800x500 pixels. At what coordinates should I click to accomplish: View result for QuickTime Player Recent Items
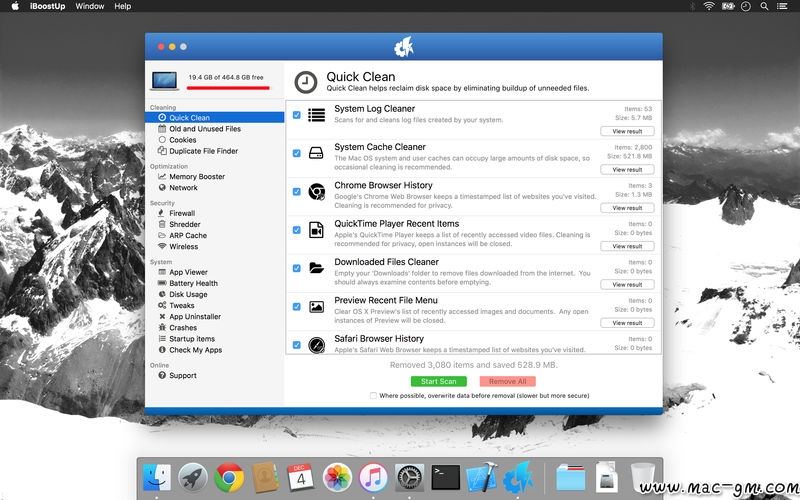click(627, 246)
